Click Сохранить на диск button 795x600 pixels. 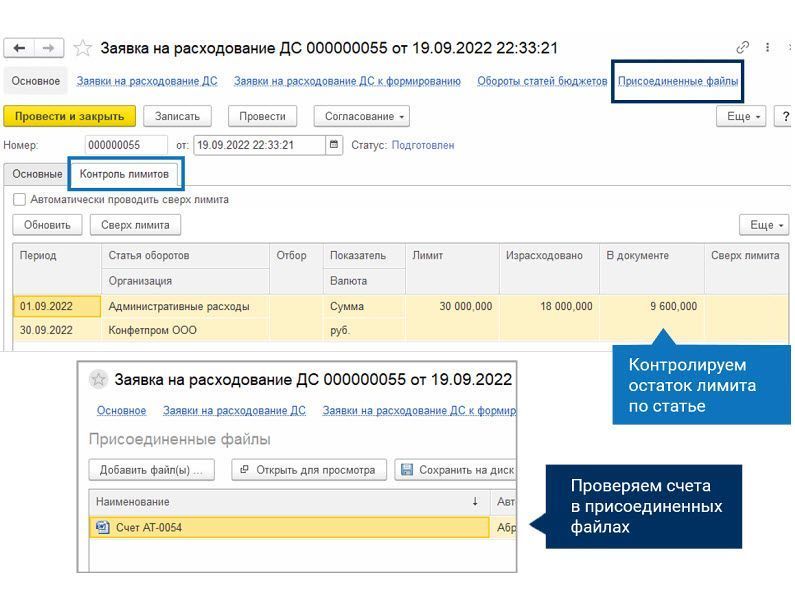tap(455, 470)
